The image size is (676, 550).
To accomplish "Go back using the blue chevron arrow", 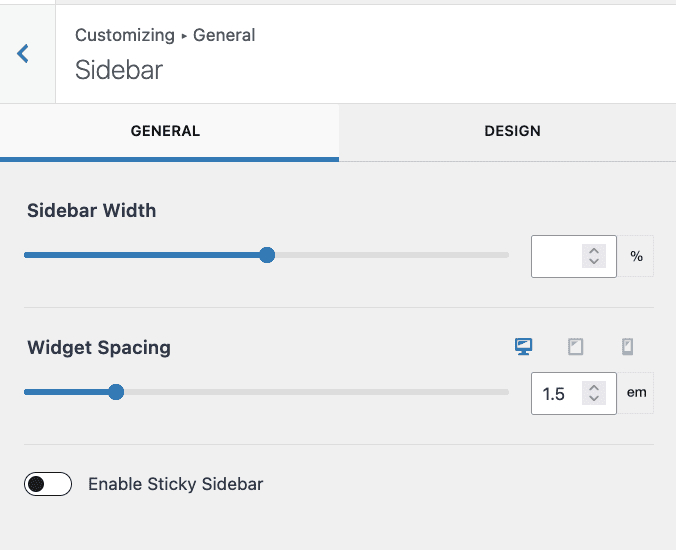I will (x=23, y=53).
